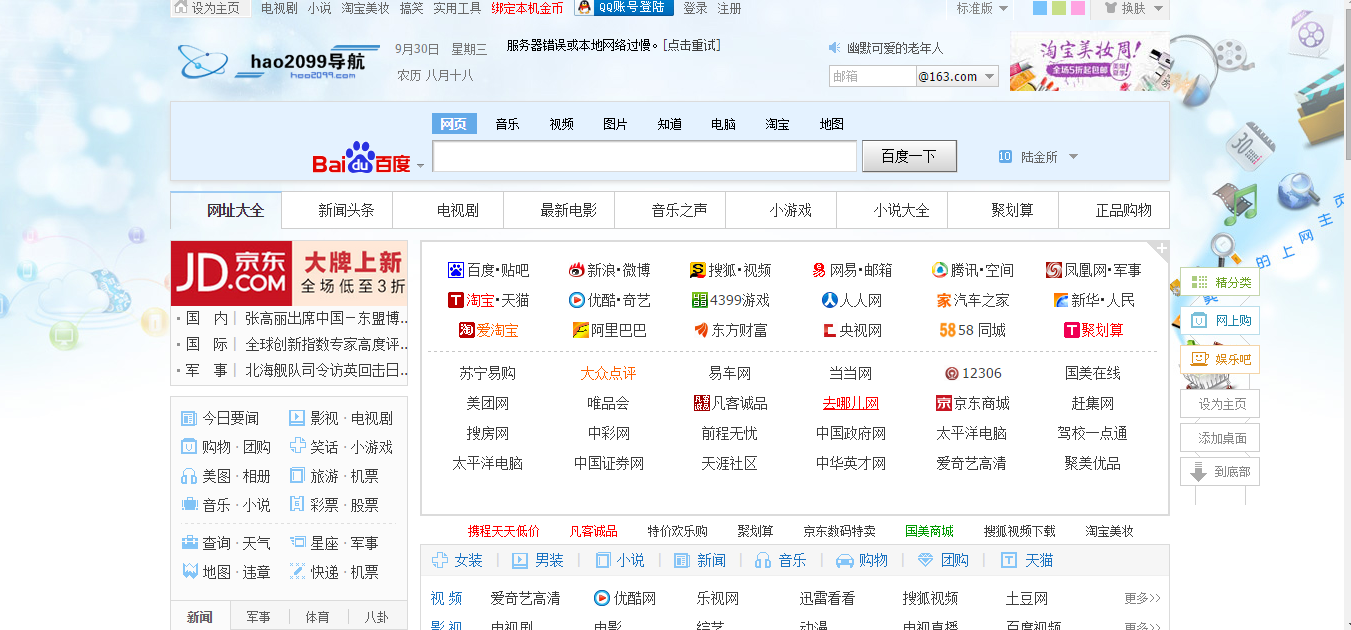
Task: Switch search type to 音乐
Action: pos(507,124)
